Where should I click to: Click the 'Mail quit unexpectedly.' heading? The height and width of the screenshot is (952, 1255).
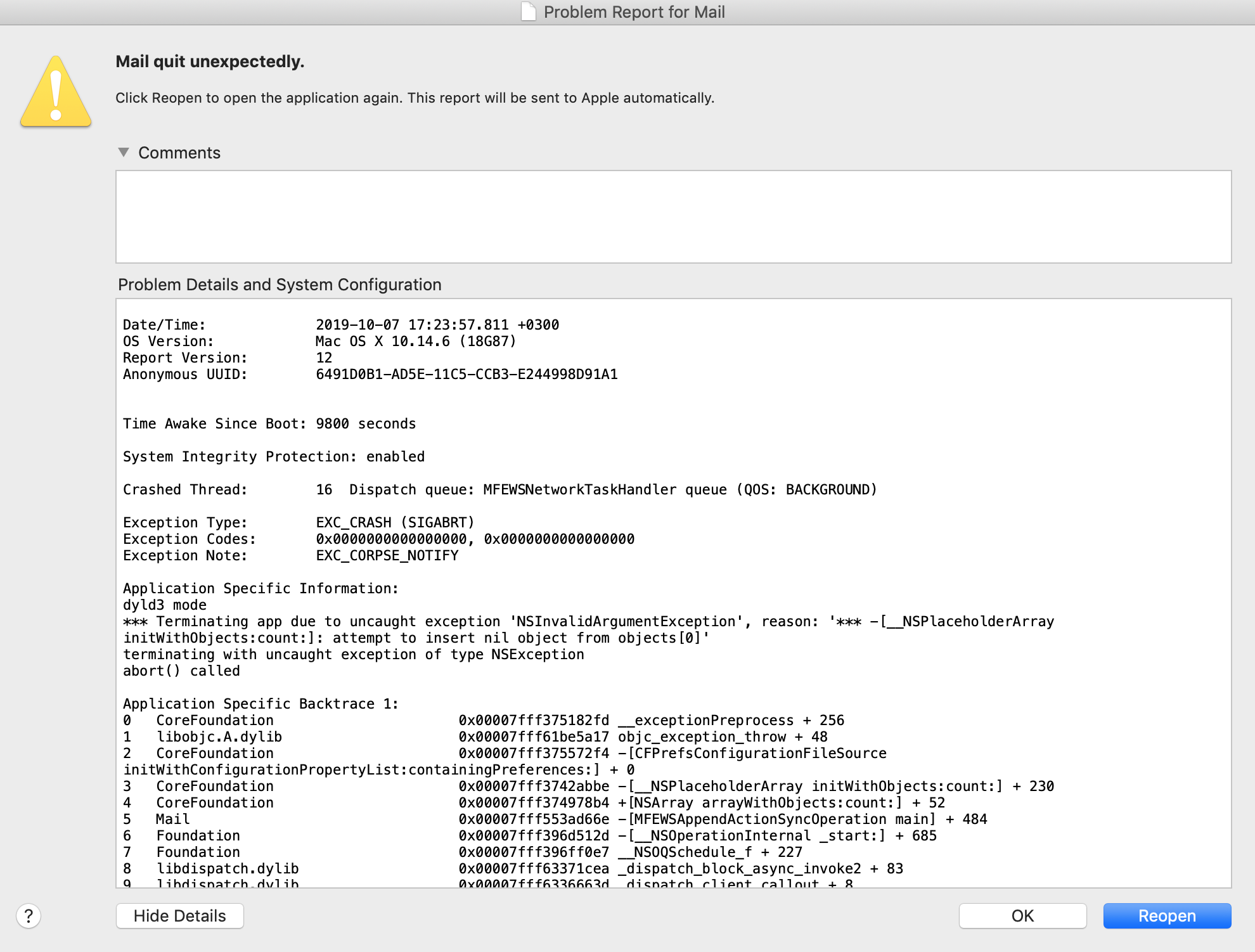click(210, 61)
